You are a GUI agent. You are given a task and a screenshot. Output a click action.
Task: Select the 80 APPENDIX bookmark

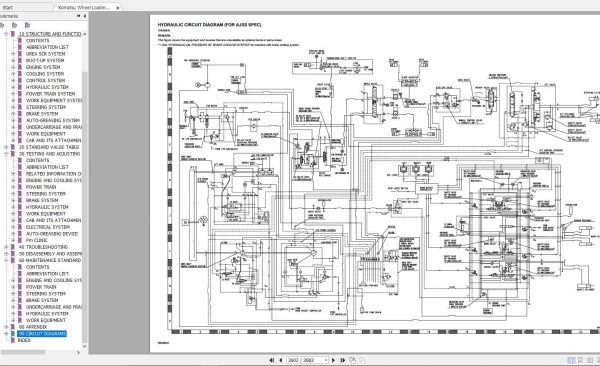33,327
